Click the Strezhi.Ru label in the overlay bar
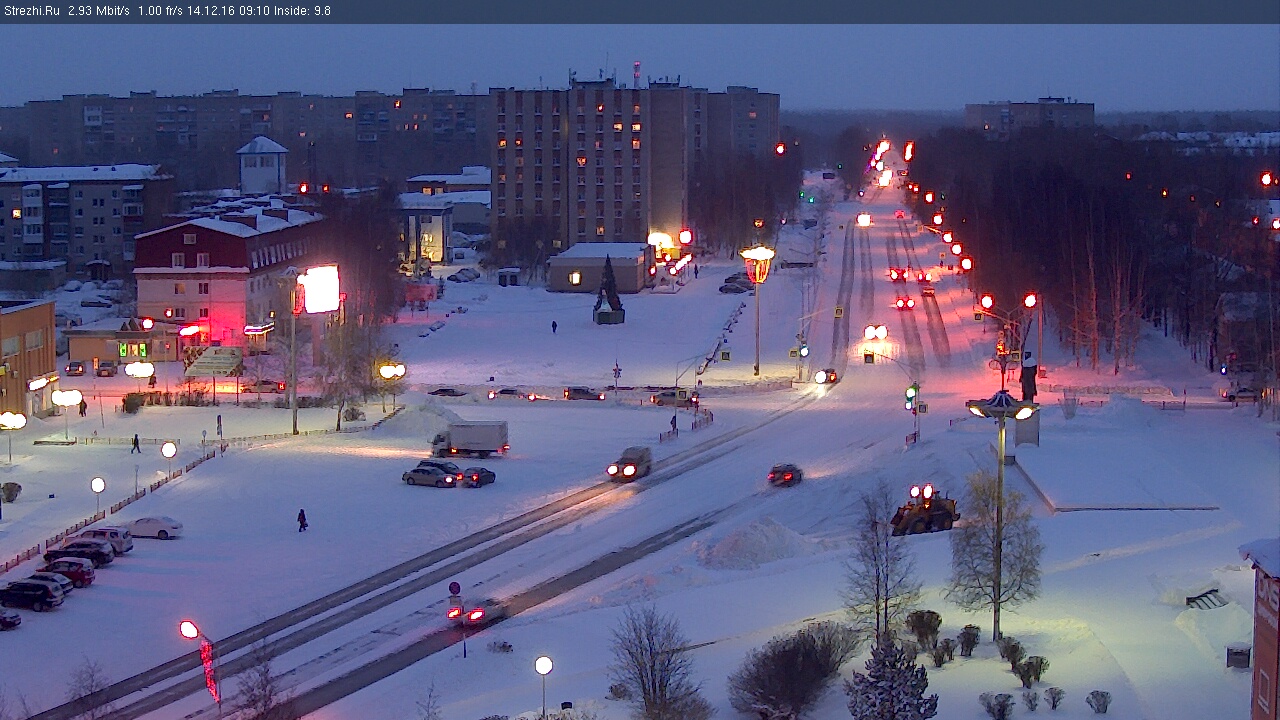This screenshot has height=720, width=1280. (32, 11)
